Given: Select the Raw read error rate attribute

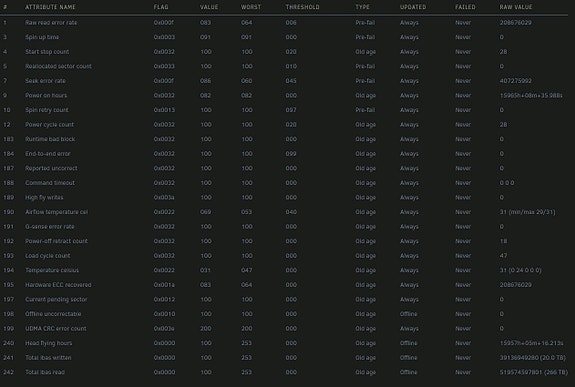Looking at the screenshot, I should coord(51,22).
